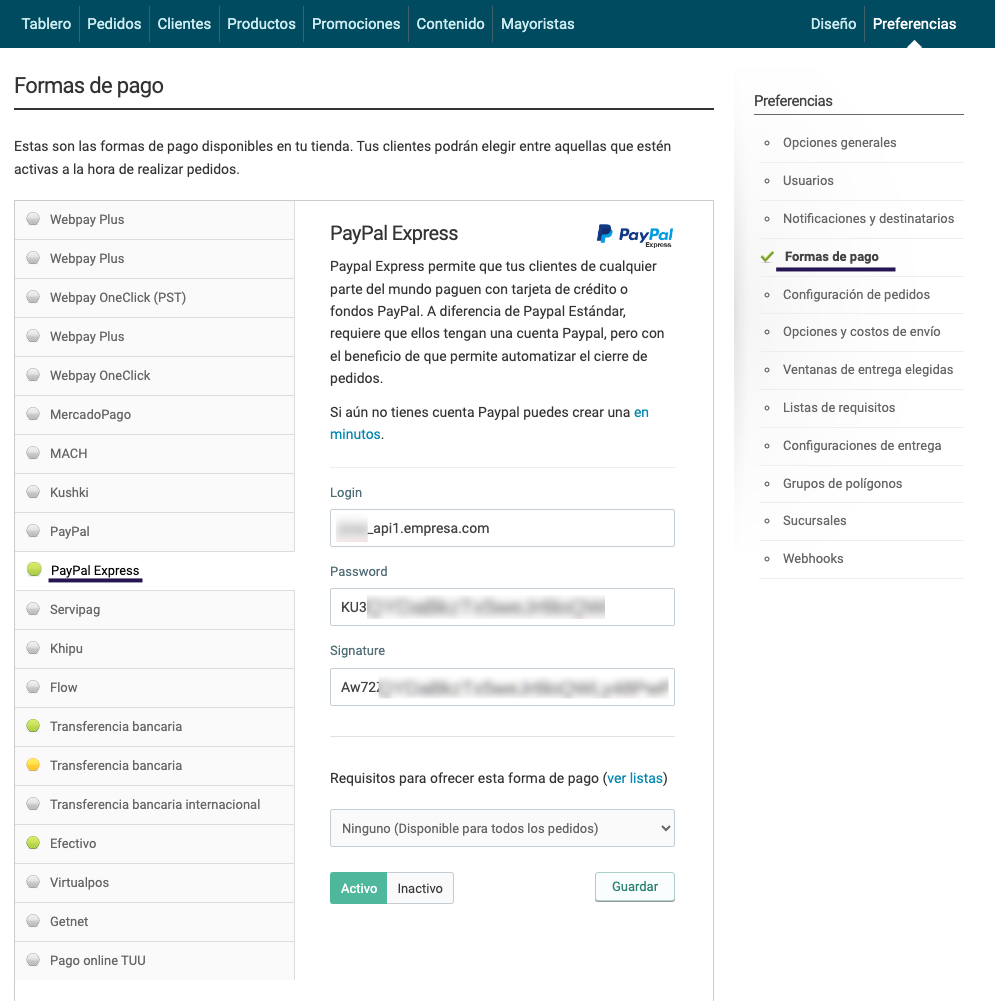Open Grupos de polígonos
995x1001 pixels.
(842, 483)
